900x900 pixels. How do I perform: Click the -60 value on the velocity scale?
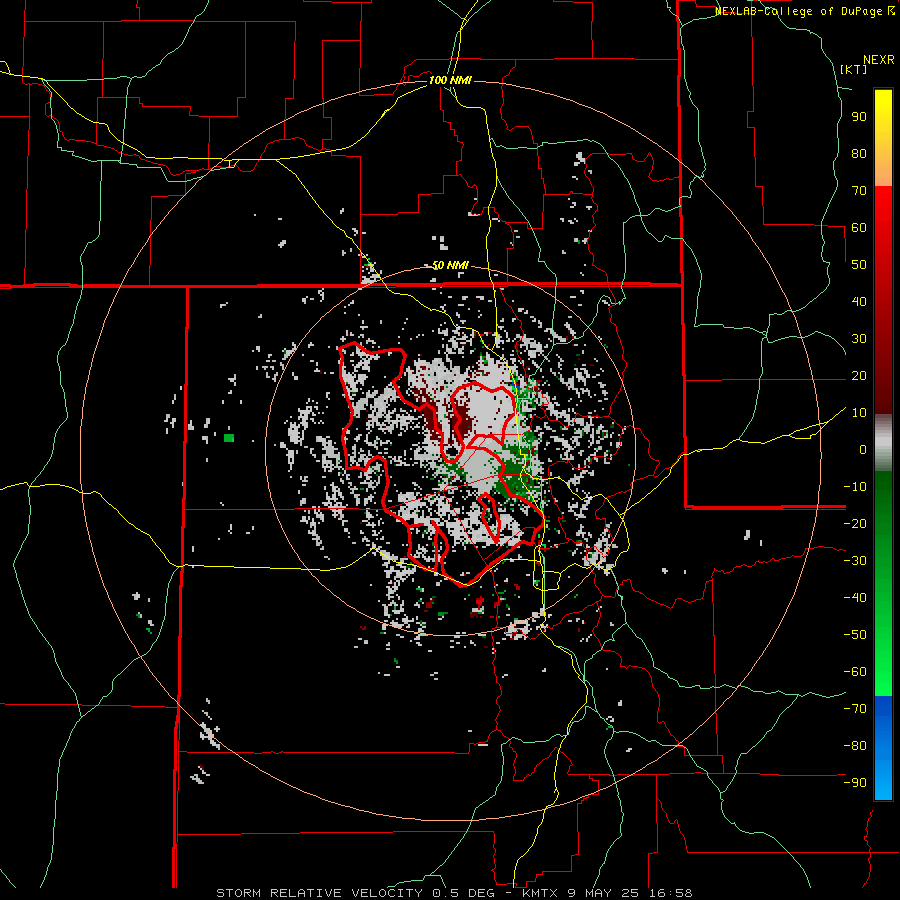click(x=855, y=672)
